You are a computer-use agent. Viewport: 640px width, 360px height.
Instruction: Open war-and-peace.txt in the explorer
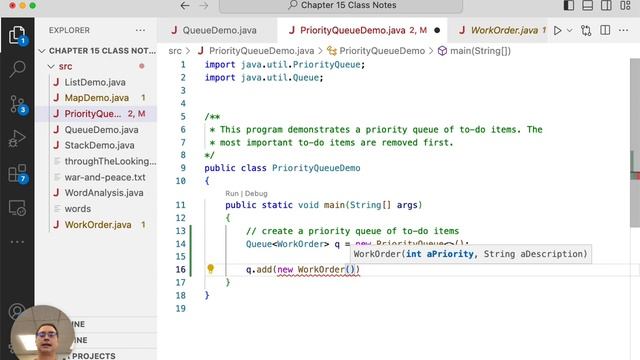pyautogui.click(x=105, y=178)
